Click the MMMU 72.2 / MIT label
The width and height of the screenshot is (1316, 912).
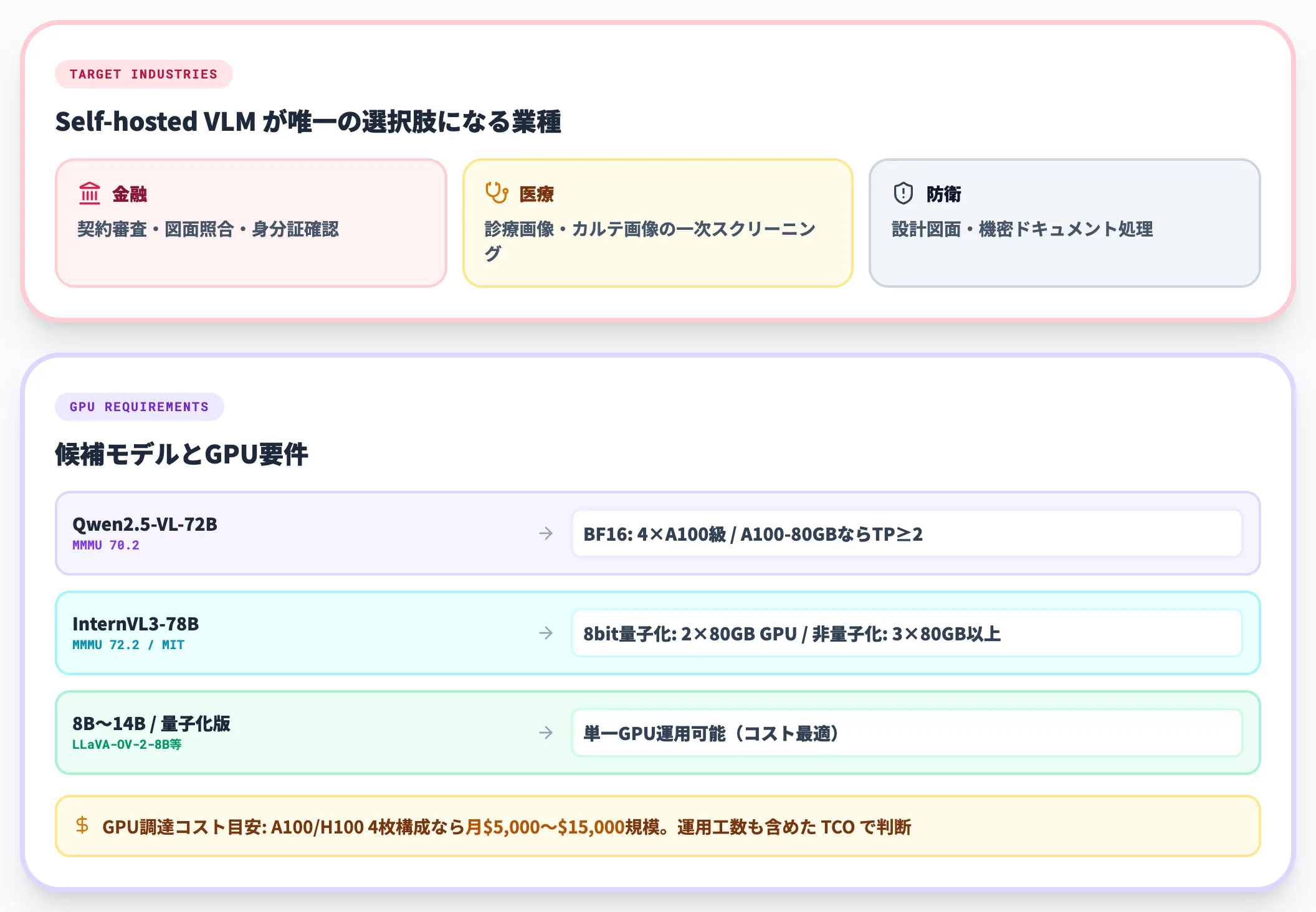click(128, 645)
